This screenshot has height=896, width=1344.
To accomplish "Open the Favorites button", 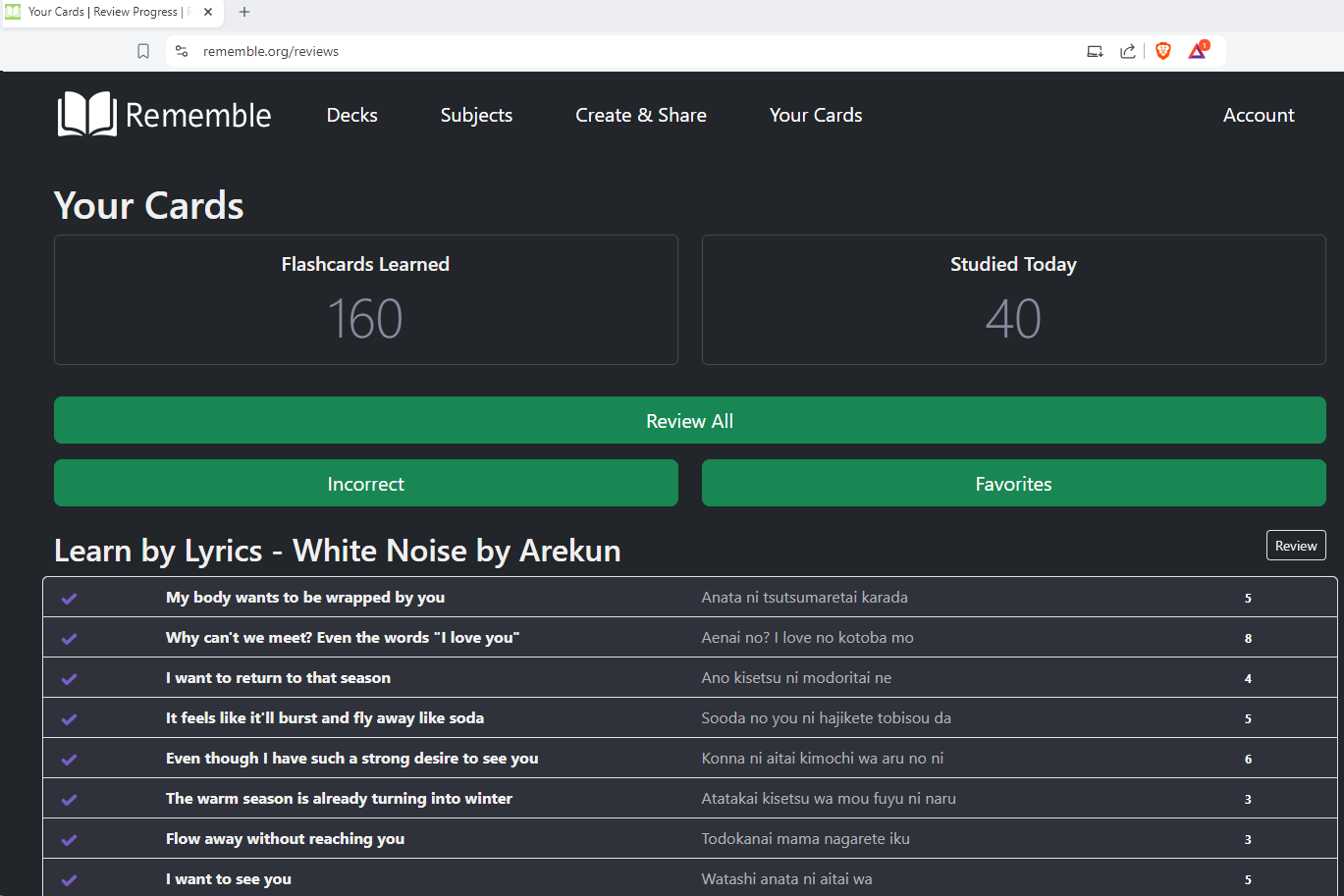I will (1013, 483).
